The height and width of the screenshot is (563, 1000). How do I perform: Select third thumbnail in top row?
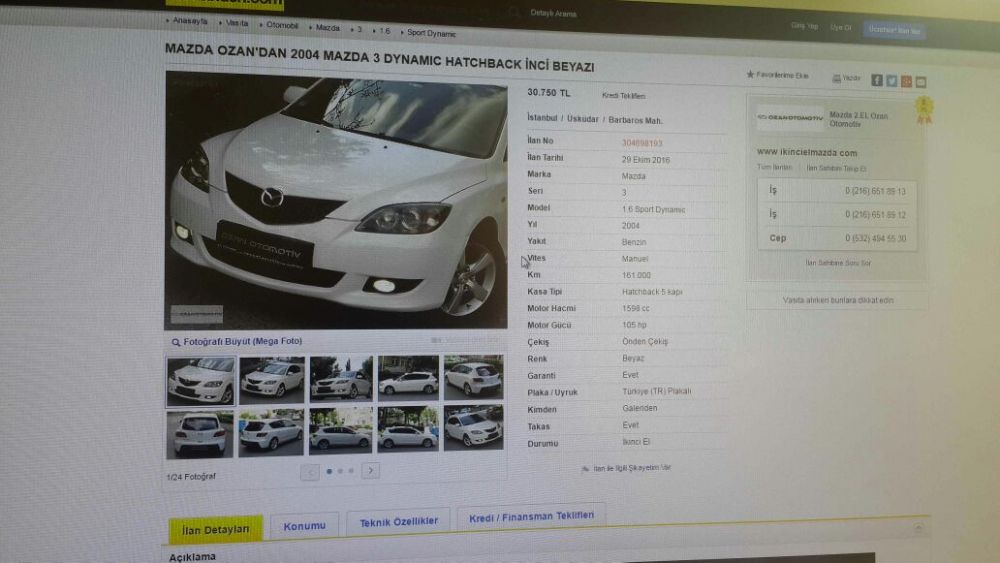pyautogui.click(x=341, y=379)
